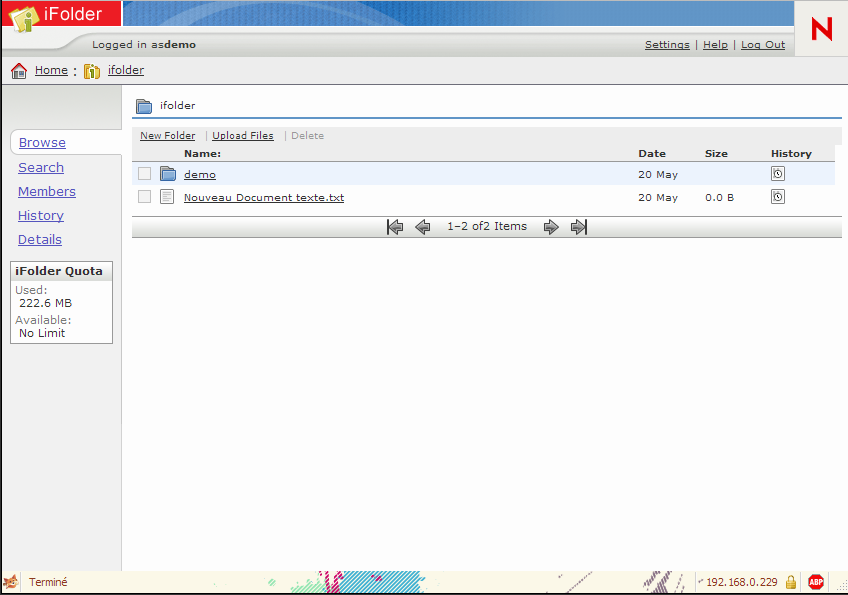The height and width of the screenshot is (595, 848).
Task: Click the red Novell N logo
Action: (822, 29)
